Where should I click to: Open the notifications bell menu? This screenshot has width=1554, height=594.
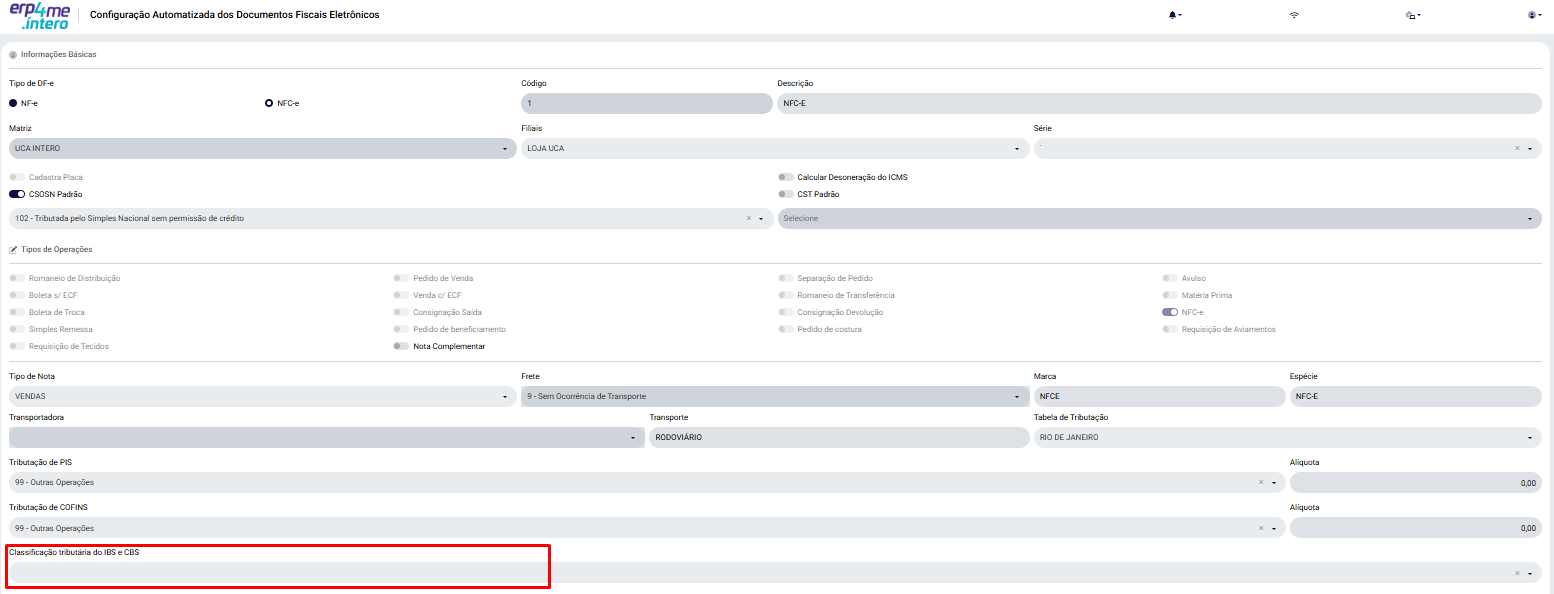coord(1175,15)
